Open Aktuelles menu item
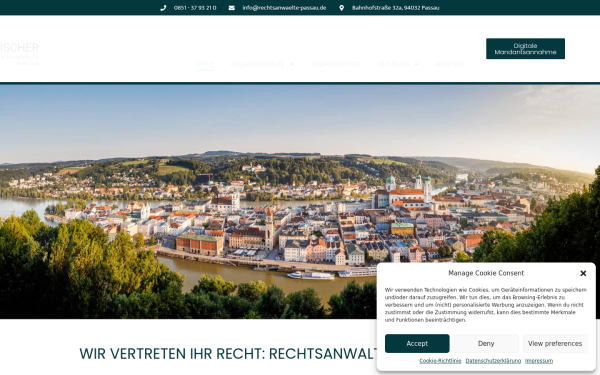 point(393,64)
